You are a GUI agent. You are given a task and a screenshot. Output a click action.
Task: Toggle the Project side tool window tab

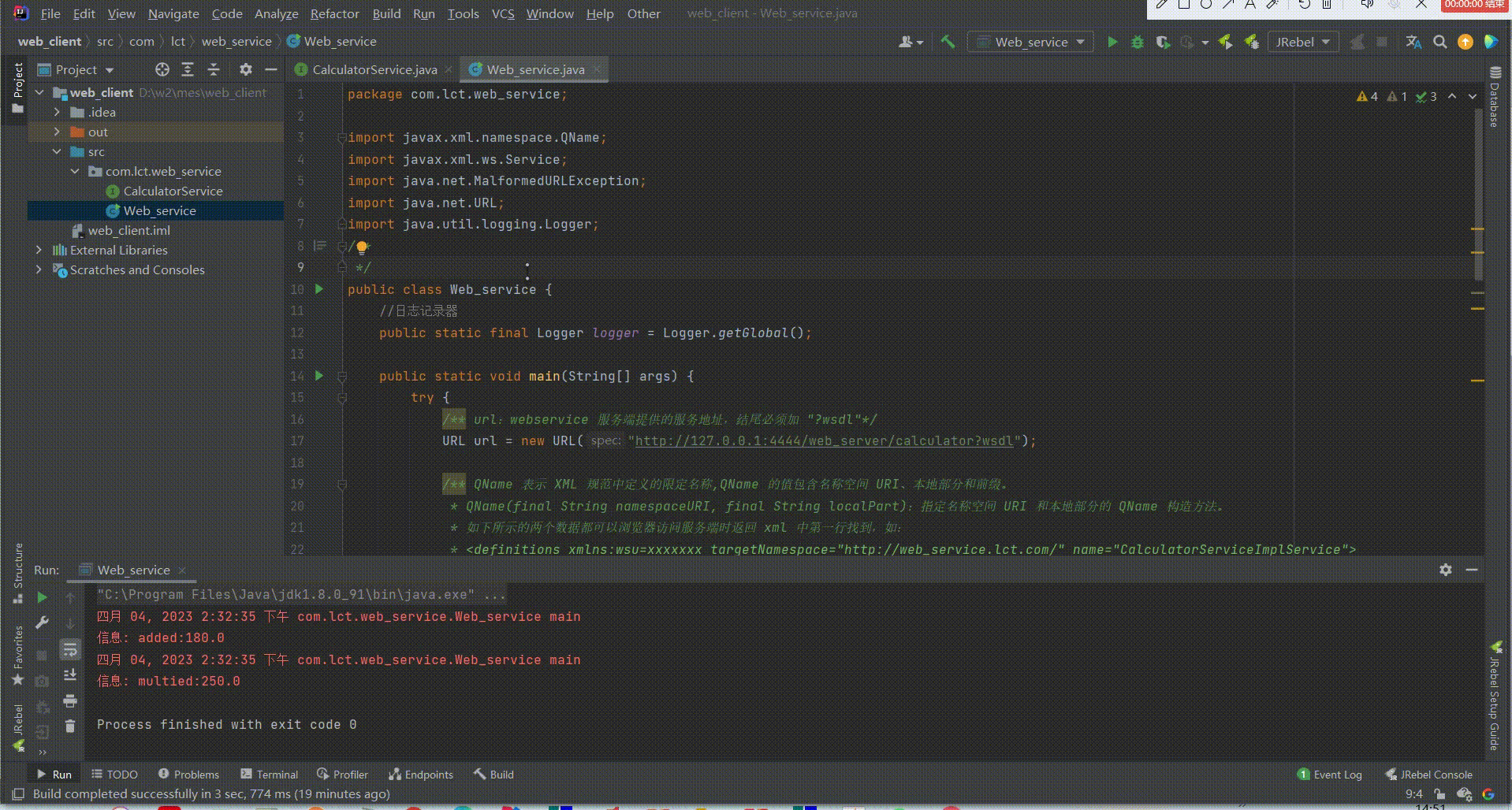point(17,88)
